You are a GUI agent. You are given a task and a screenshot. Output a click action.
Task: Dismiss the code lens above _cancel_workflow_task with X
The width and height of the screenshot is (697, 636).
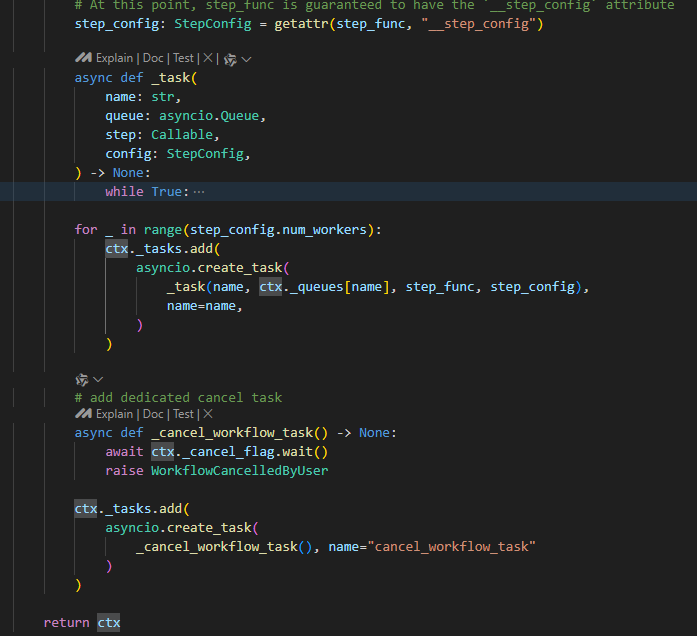pyautogui.click(x=208, y=414)
